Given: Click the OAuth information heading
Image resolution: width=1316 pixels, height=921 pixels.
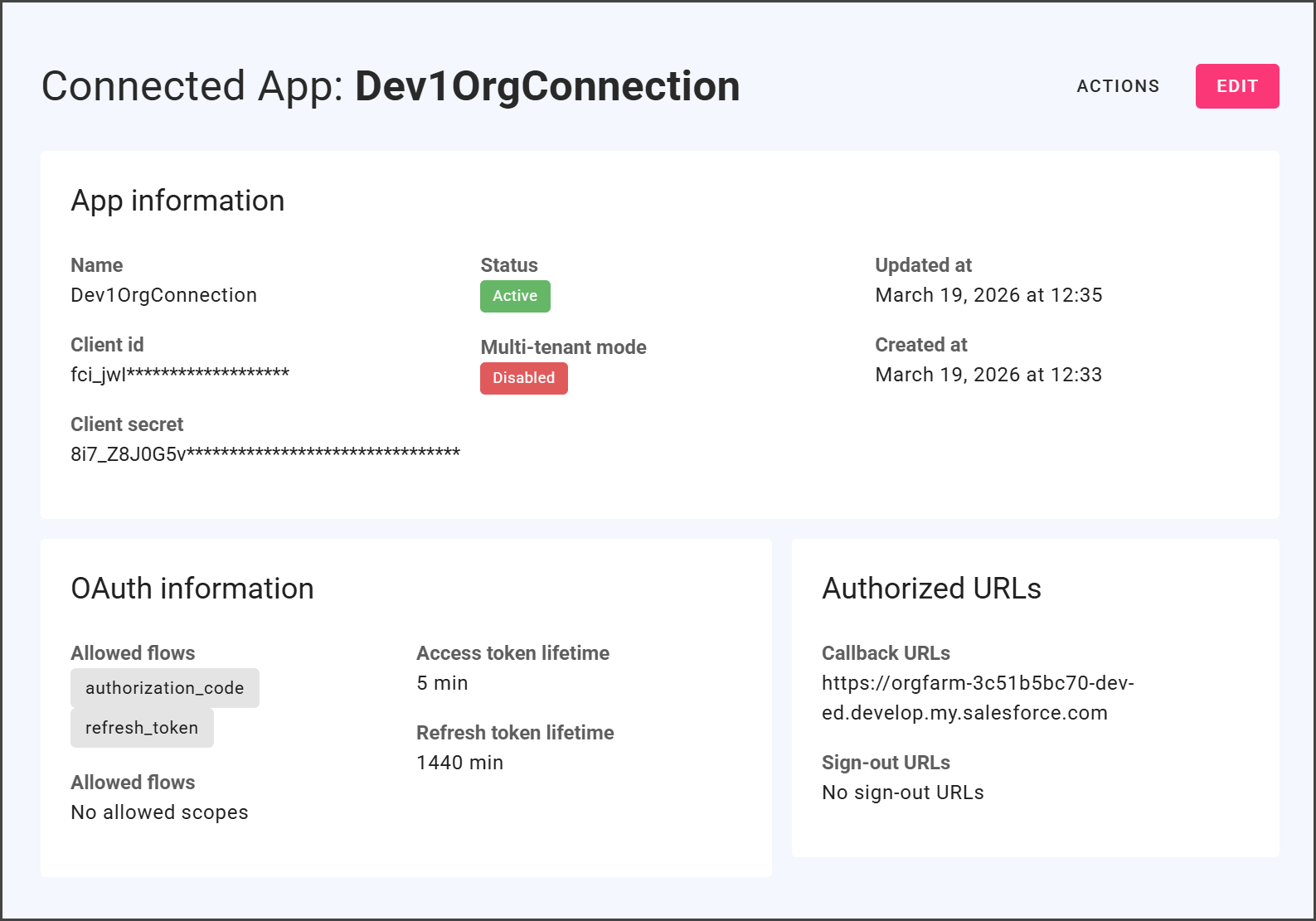Looking at the screenshot, I should [x=192, y=589].
